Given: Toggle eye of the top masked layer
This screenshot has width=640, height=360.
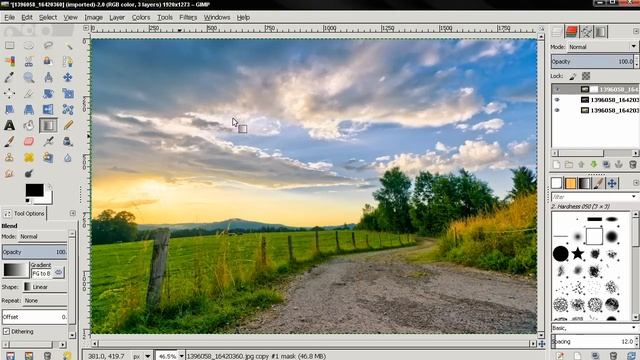Looking at the screenshot, I should pyautogui.click(x=557, y=89).
